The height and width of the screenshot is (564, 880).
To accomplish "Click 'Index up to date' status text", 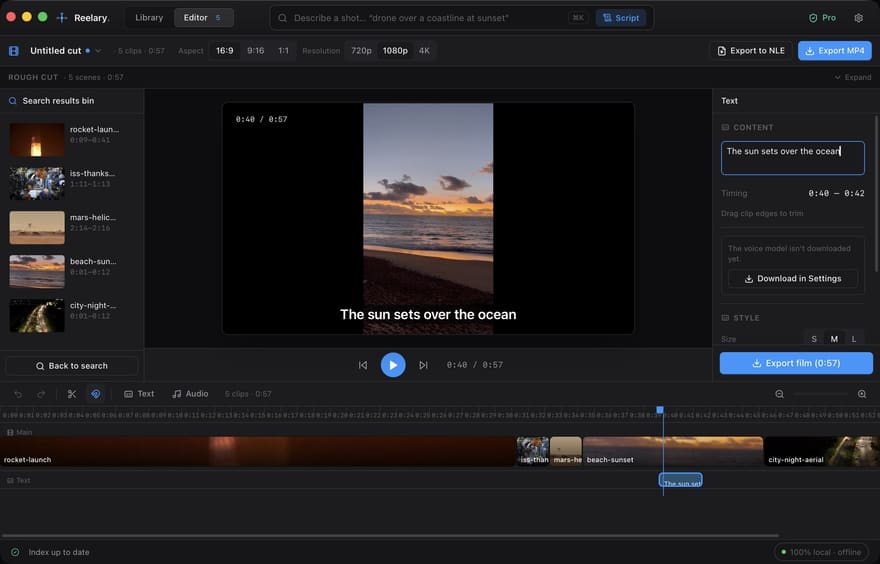I will [x=59, y=552].
